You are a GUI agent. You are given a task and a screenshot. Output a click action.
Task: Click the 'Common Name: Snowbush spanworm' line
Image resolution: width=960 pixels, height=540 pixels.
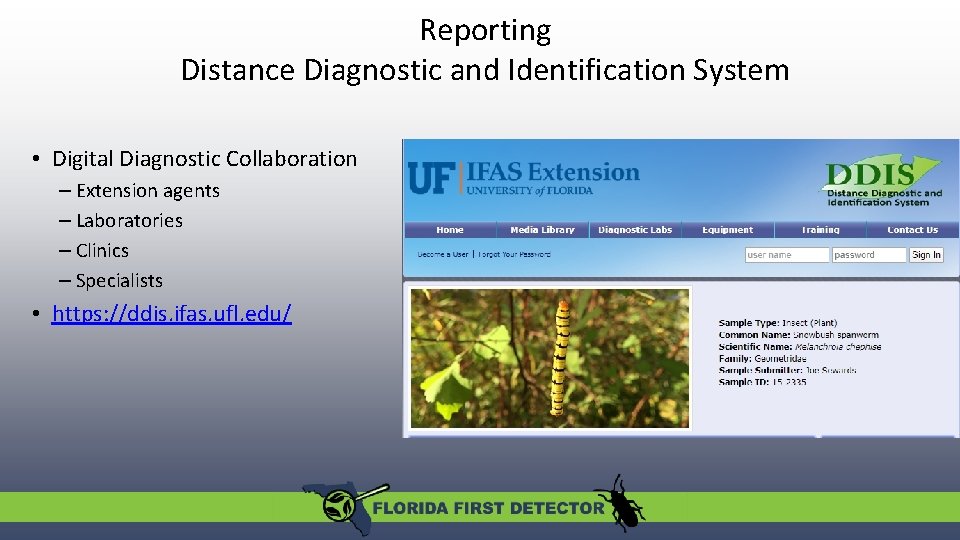(x=798, y=335)
